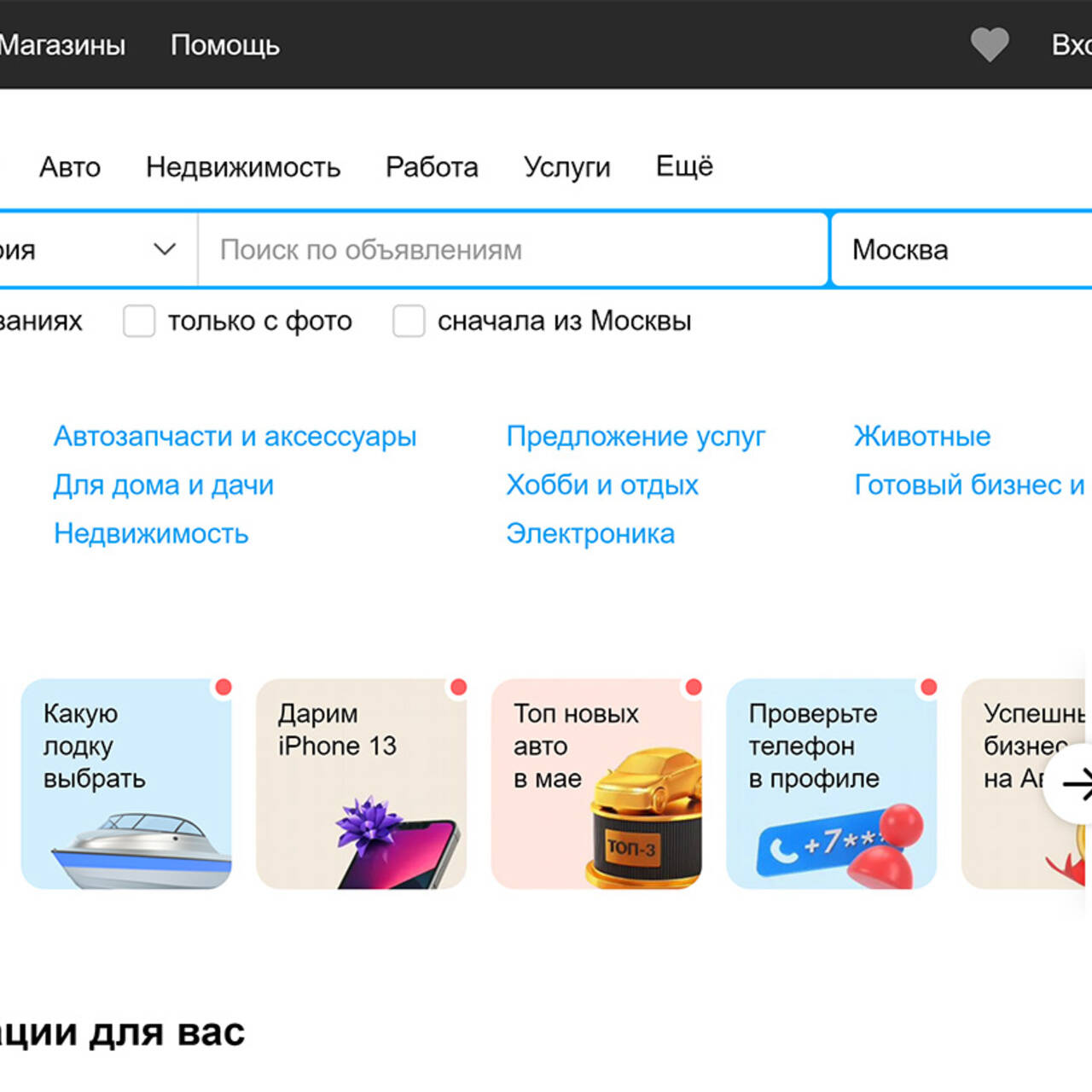This screenshot has height=1092, width=1092.
Task: Follow the 'Готовый бизнес и' link
Action: (x=970, y=485)
